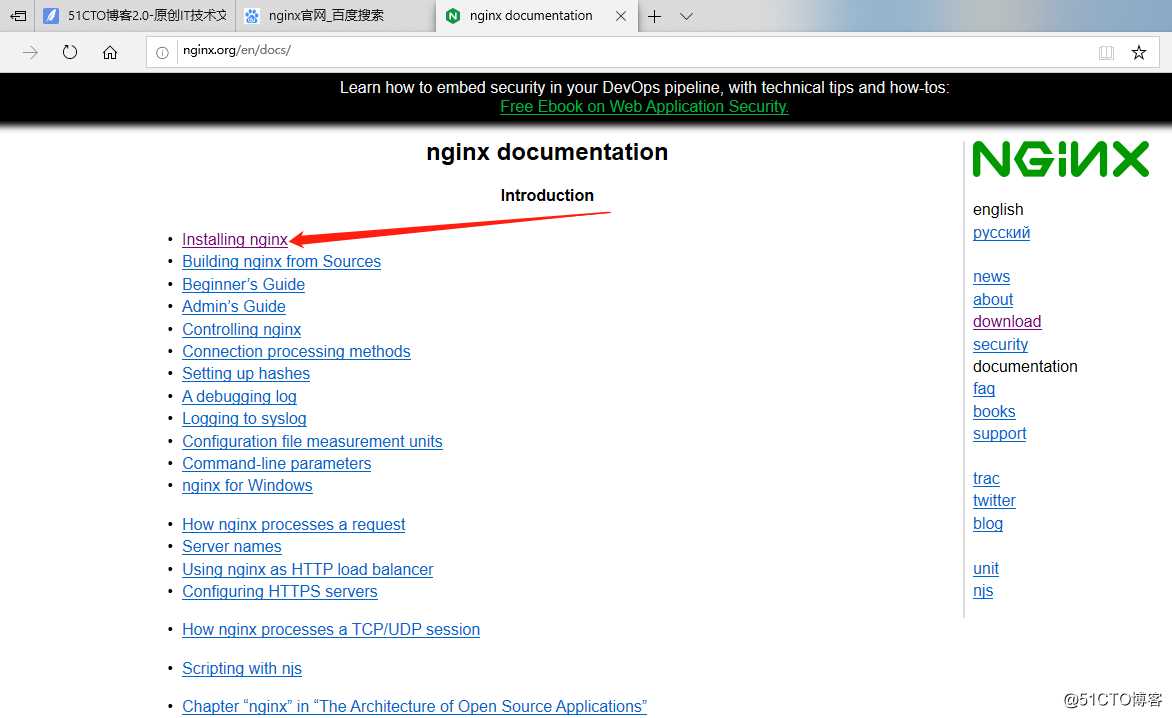Click the english language label

pyautogui.click(x=998, y=210)
